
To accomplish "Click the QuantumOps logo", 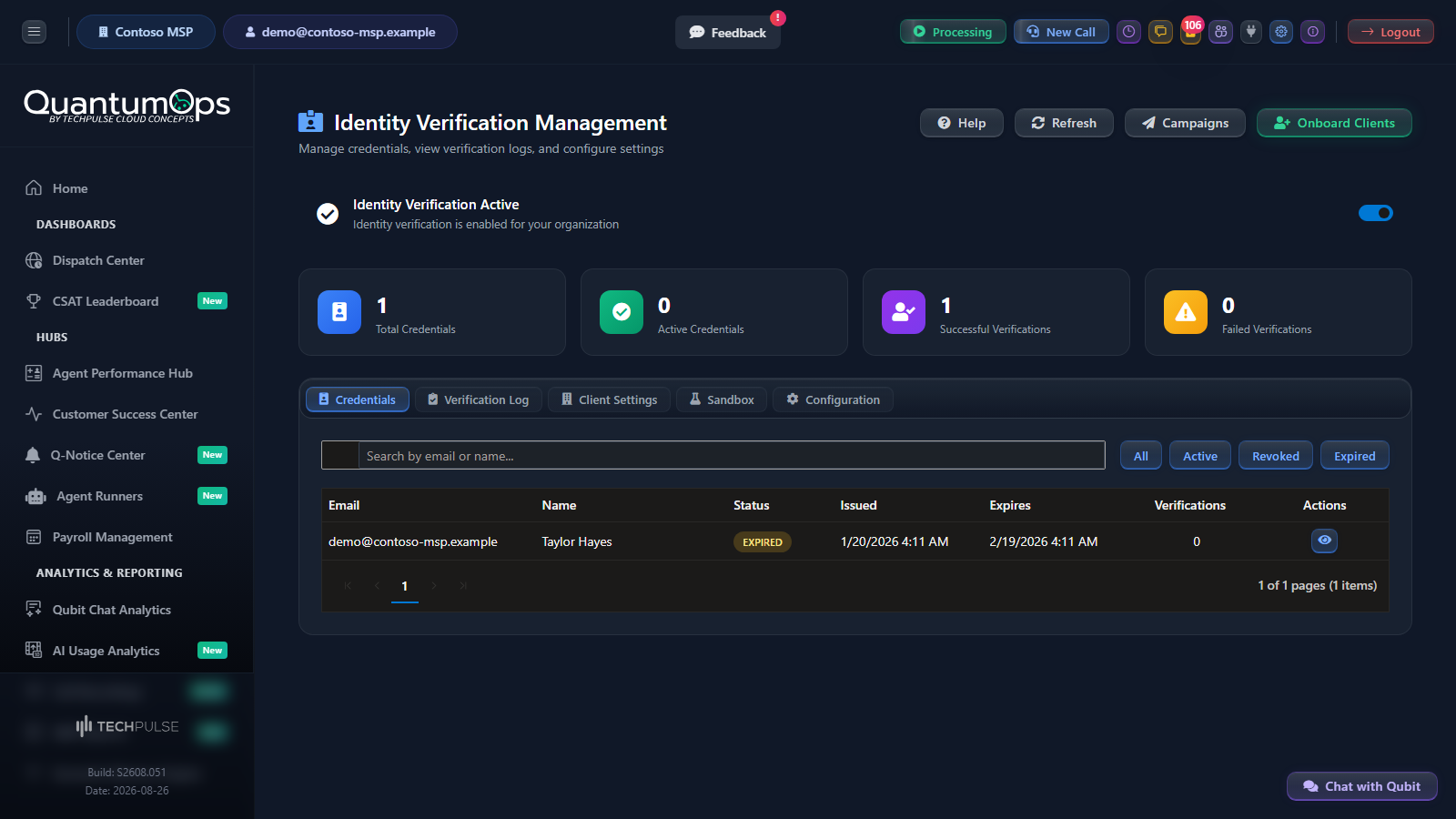I will 126,106.
